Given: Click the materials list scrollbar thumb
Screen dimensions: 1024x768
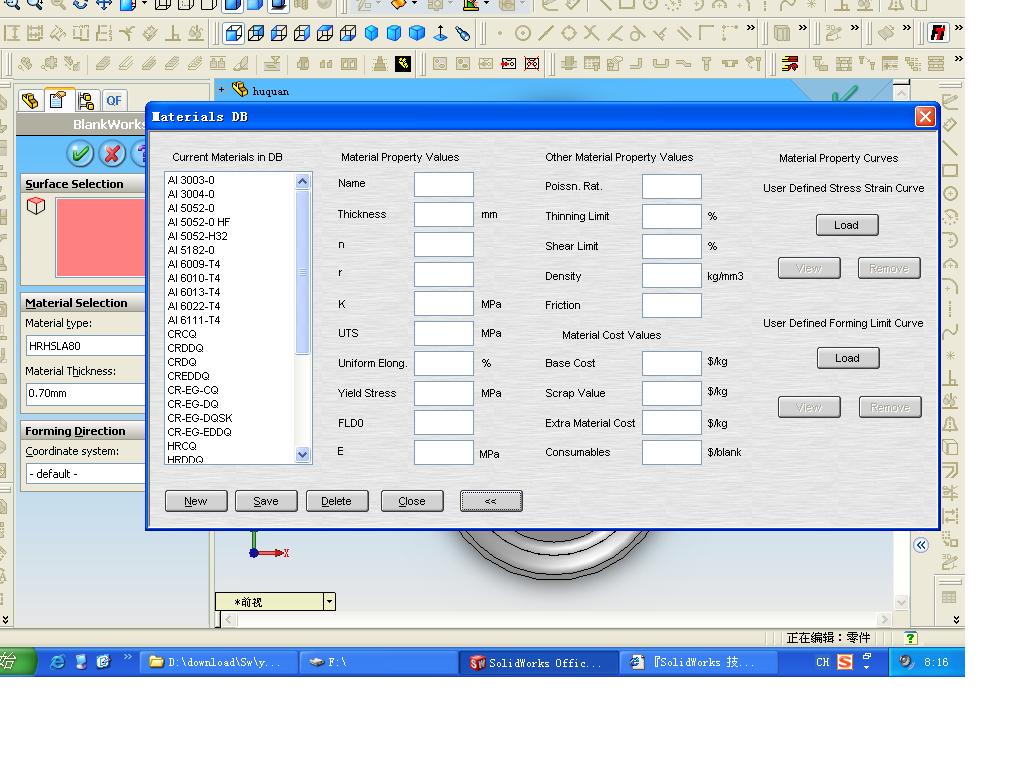Looking at the screenshot, I should (302, 272).
